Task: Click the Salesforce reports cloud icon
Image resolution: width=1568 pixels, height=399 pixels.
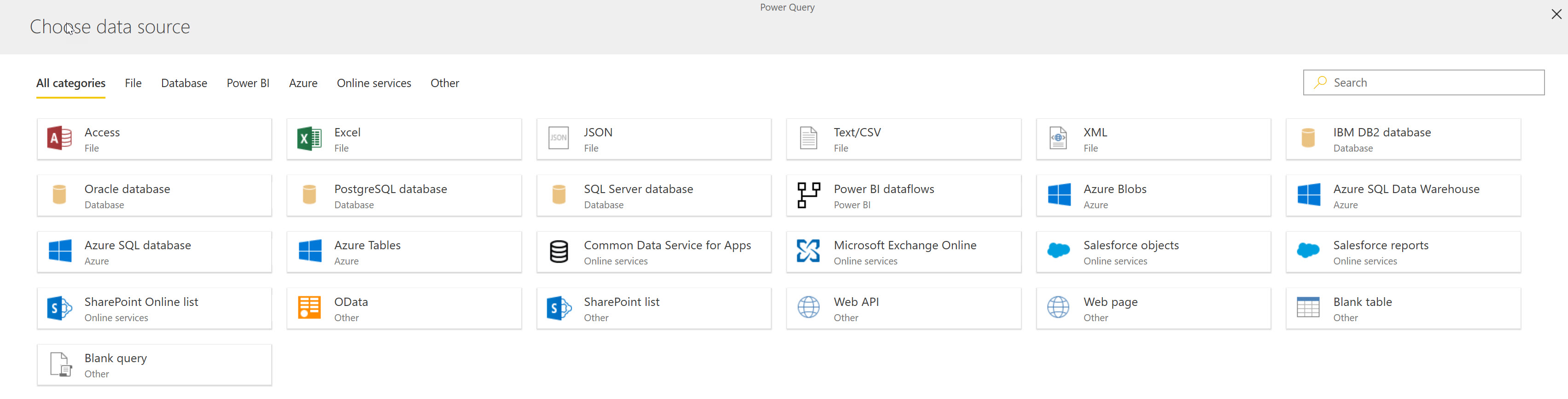Action: (1308, 250)
